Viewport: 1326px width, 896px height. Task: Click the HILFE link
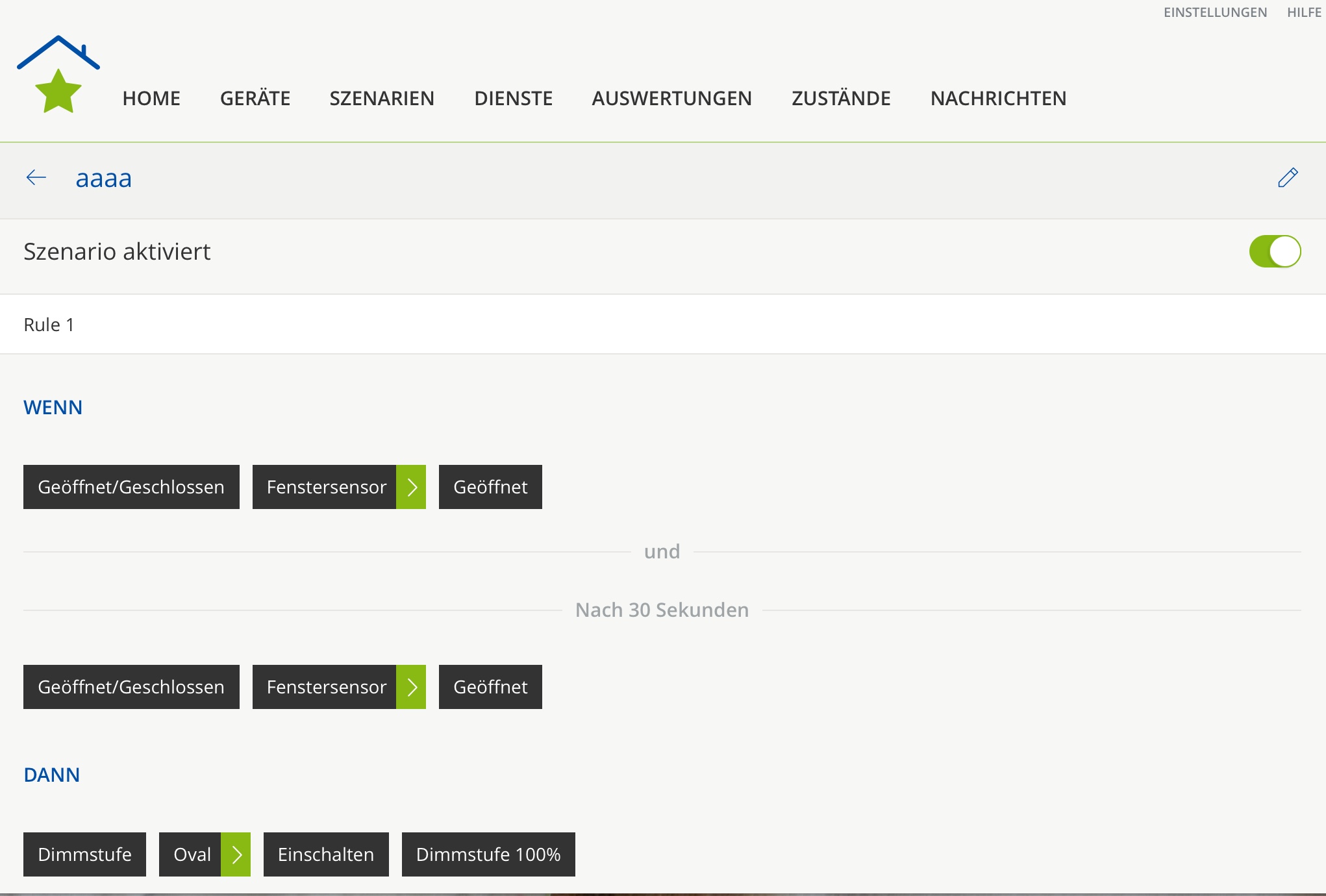point(1304,12)
